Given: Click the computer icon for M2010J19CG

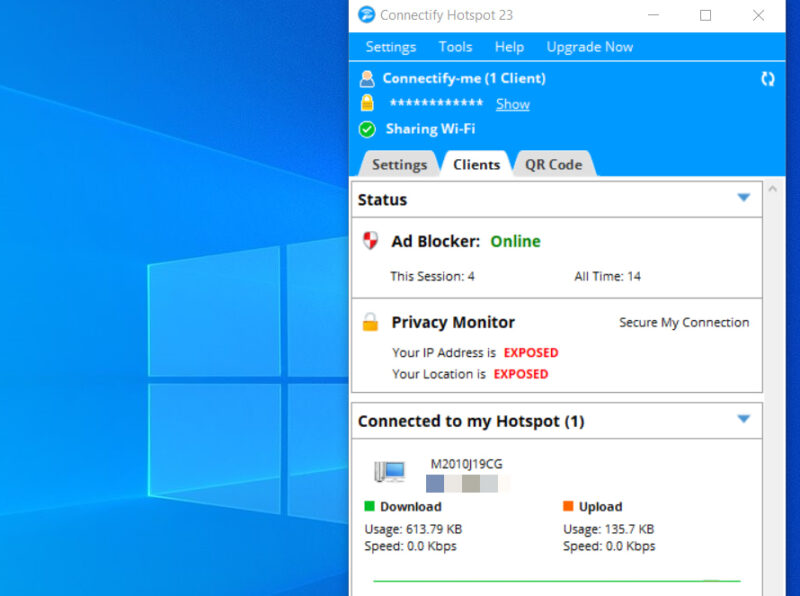Looking at the screenshot, I should pyautogui.click(x=389, y=471).
